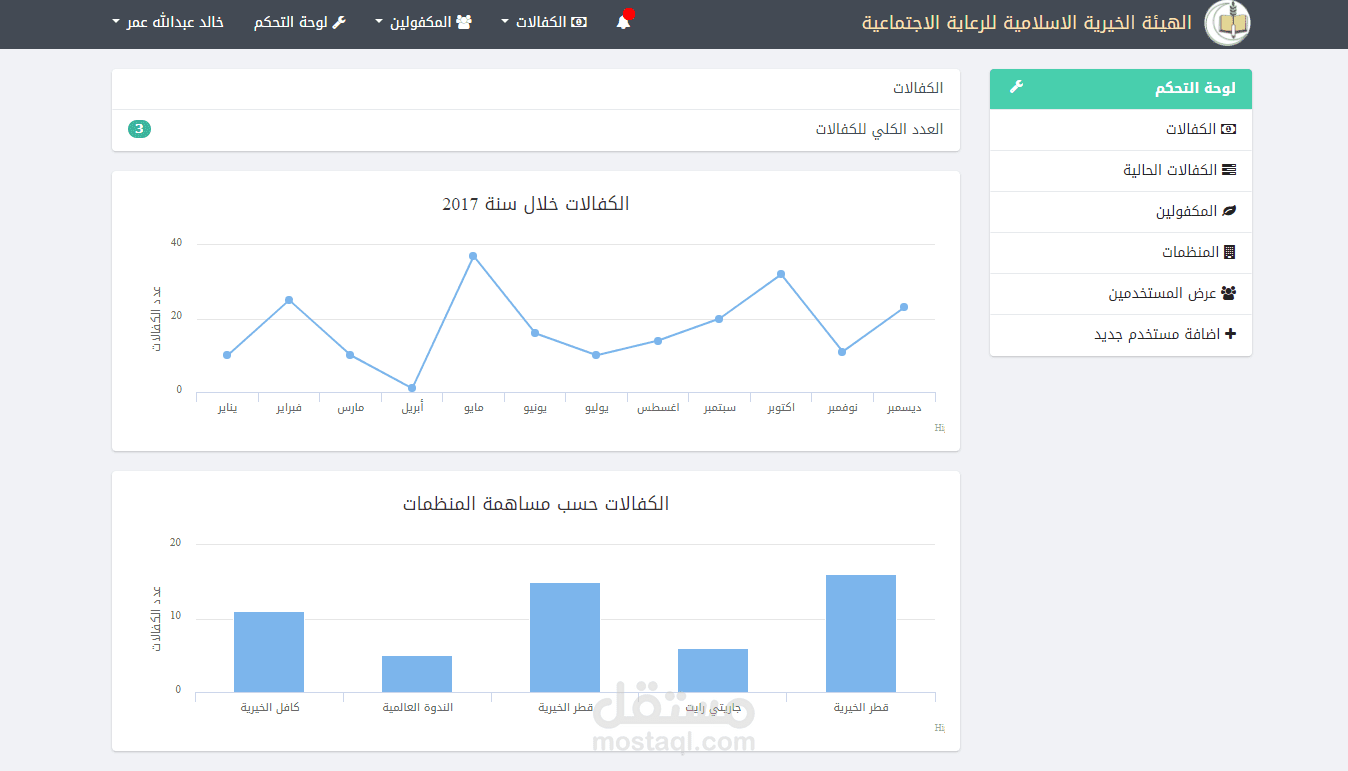Click the جاريتي رايت bar in chart
Image resolution: width=1348 pixels, height=771 pixels.
coord(713,670)
